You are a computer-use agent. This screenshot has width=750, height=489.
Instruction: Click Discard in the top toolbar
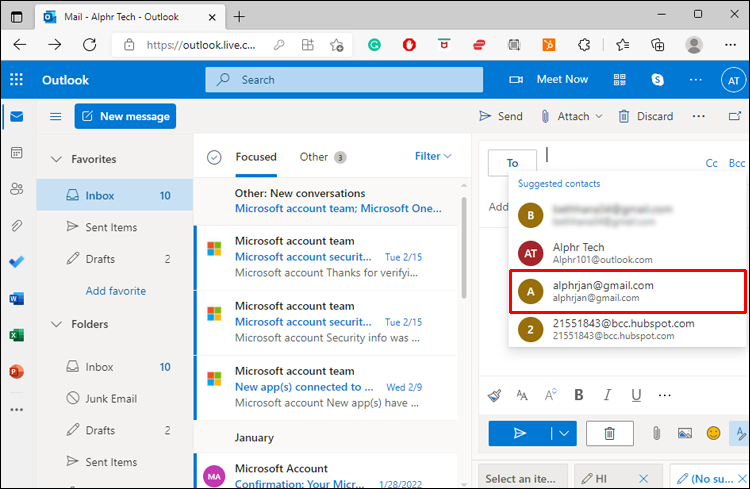click(x=646, y=116)
